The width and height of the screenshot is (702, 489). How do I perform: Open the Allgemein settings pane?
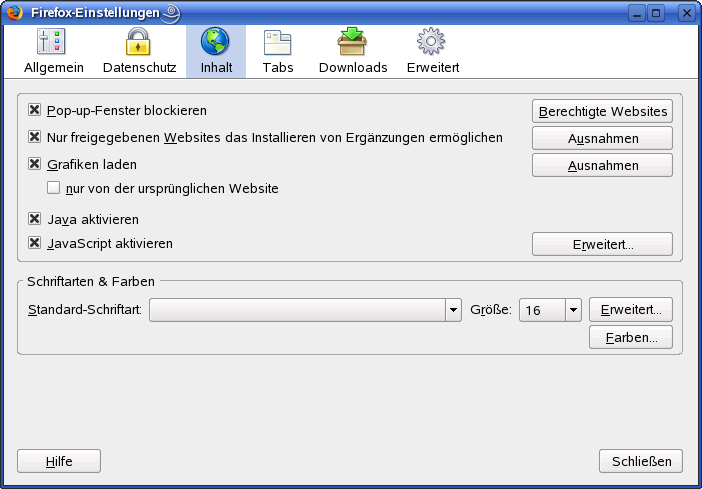point(53,51)
